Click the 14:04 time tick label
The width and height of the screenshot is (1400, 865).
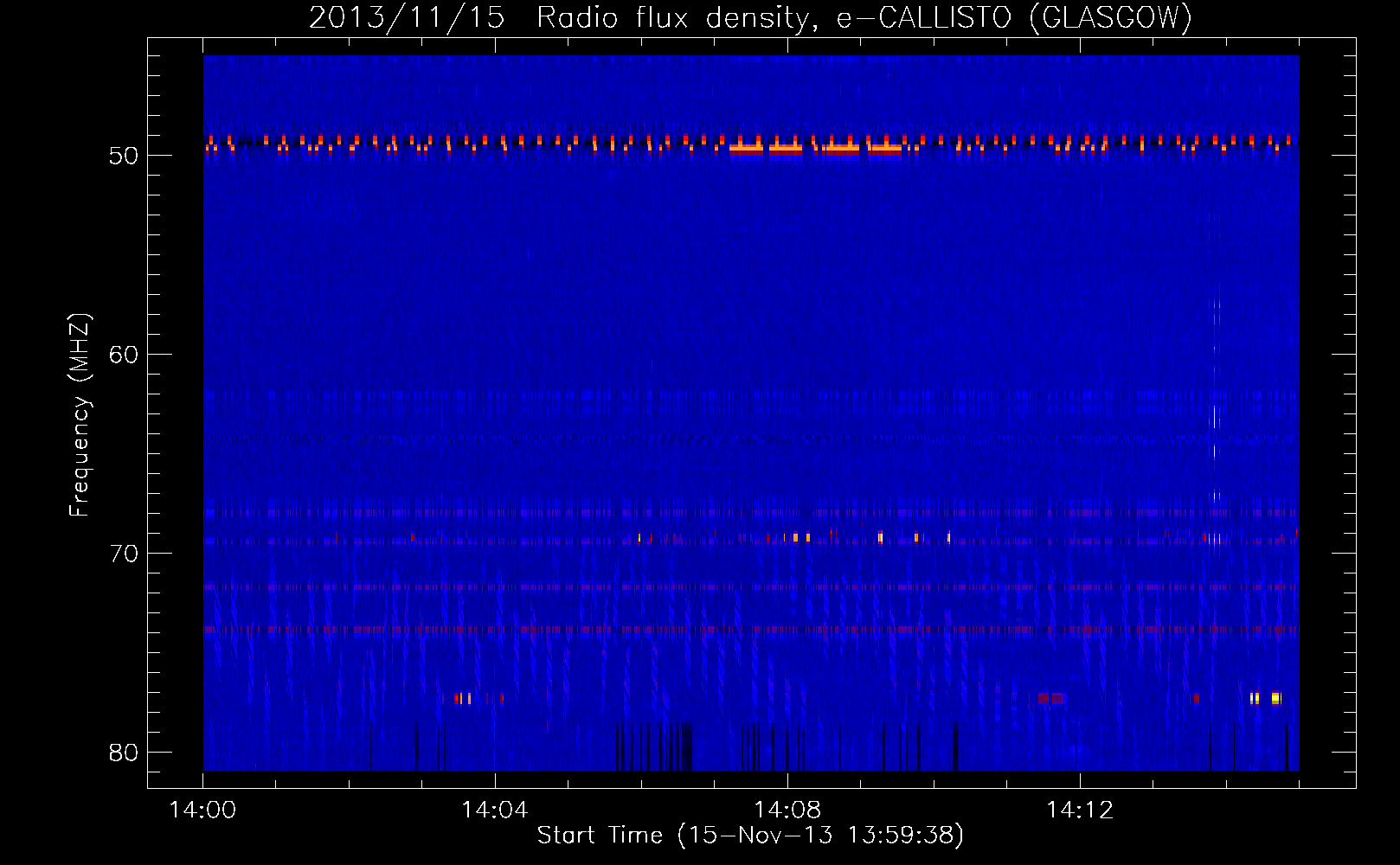pyautogui.click(x=495, y=811)
